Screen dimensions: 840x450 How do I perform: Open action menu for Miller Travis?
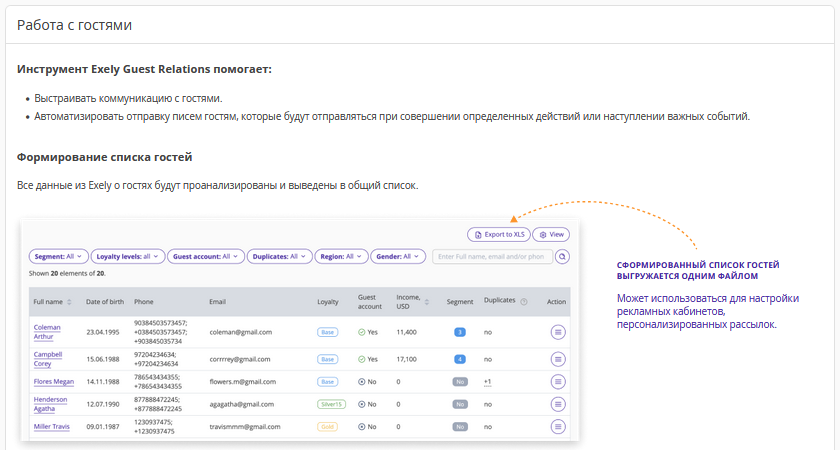557,427
